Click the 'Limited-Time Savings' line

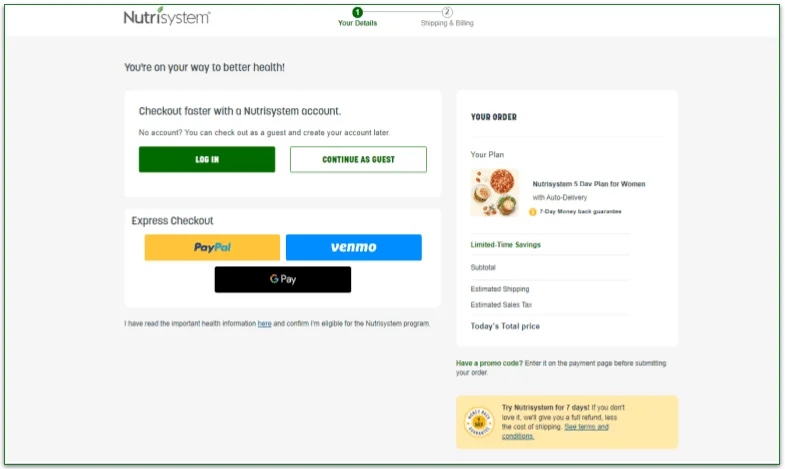[506, 245]
